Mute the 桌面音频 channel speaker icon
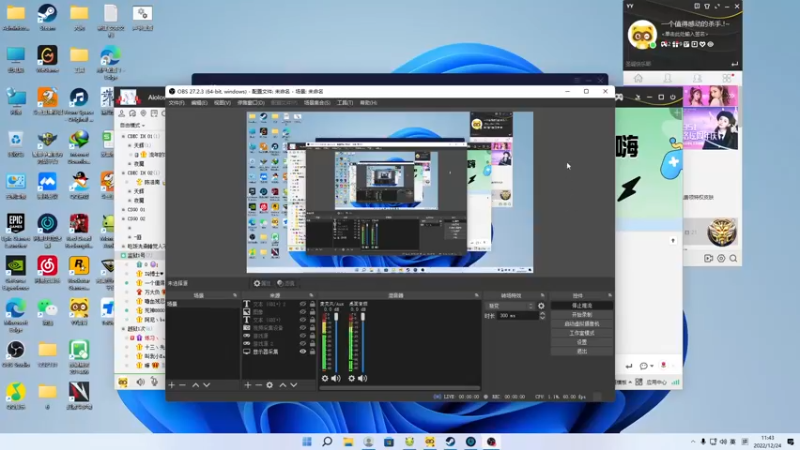Viewport: 800px width, 450px height. pos(362,378)
